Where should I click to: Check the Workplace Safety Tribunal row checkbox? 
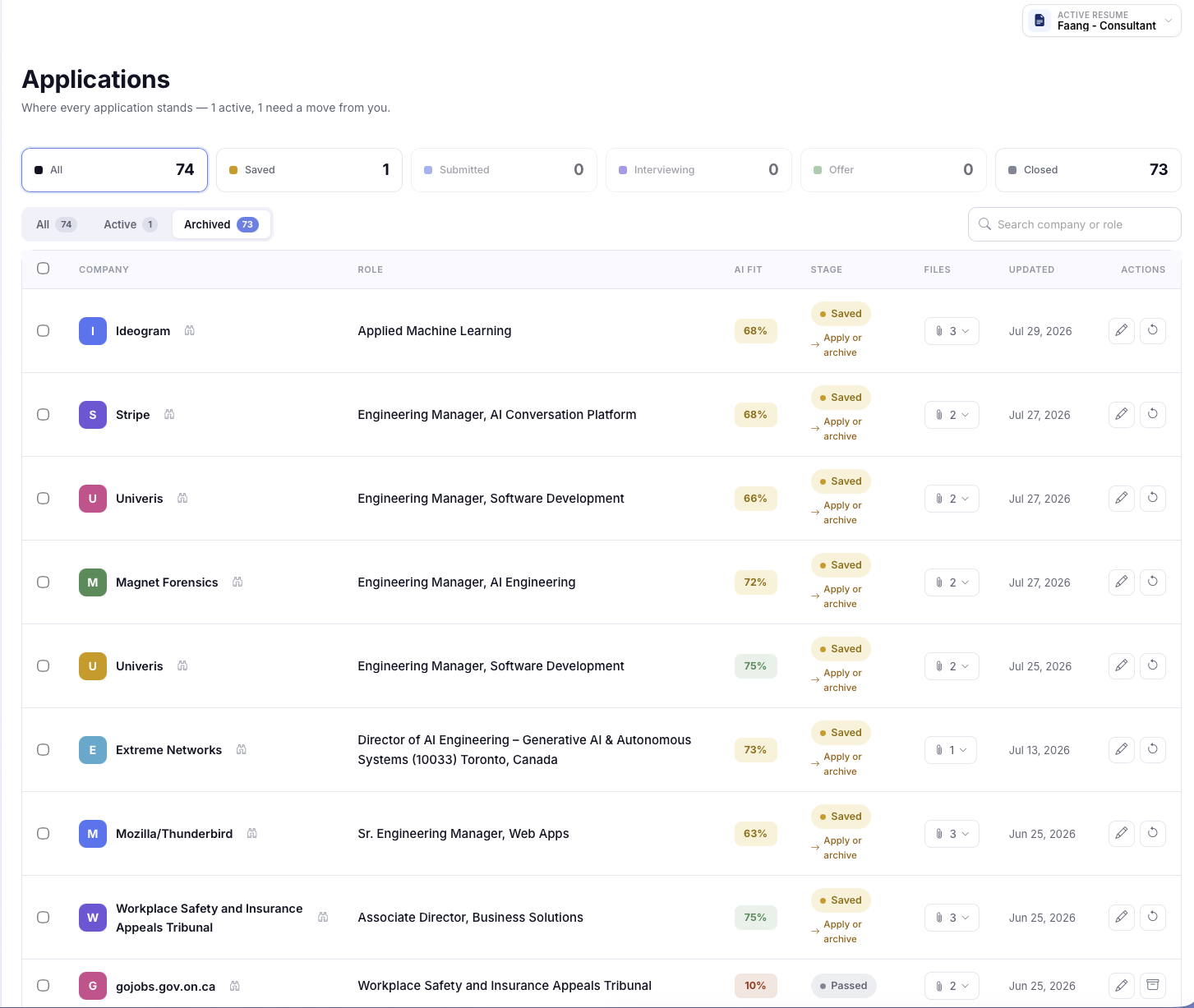pos(44,918)
